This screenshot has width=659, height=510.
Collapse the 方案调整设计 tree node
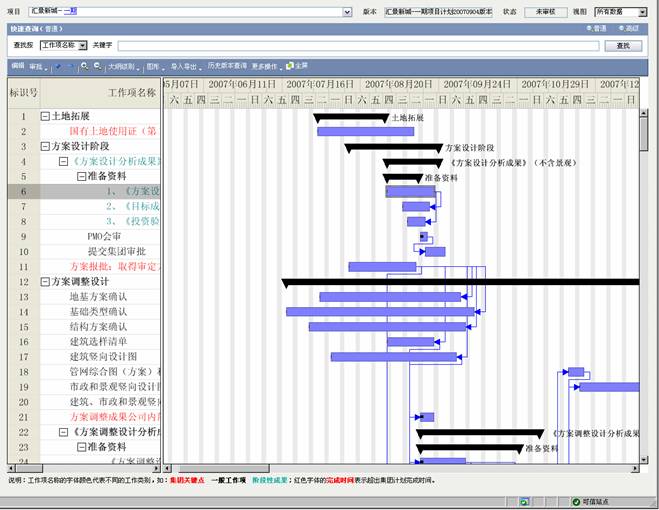pyautogui.click(x=45, y=282)
